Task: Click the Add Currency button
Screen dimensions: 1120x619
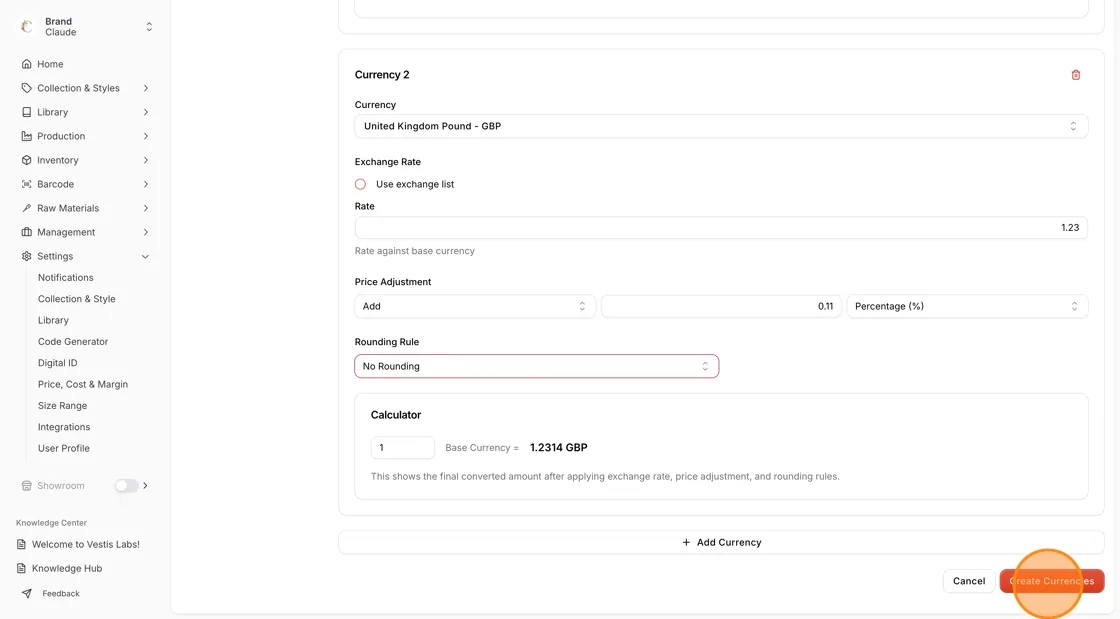Action: point(721,543)
